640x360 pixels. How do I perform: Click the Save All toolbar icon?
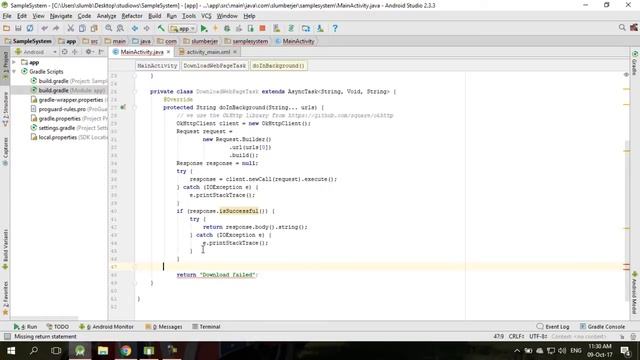click(x=18, y=28)
